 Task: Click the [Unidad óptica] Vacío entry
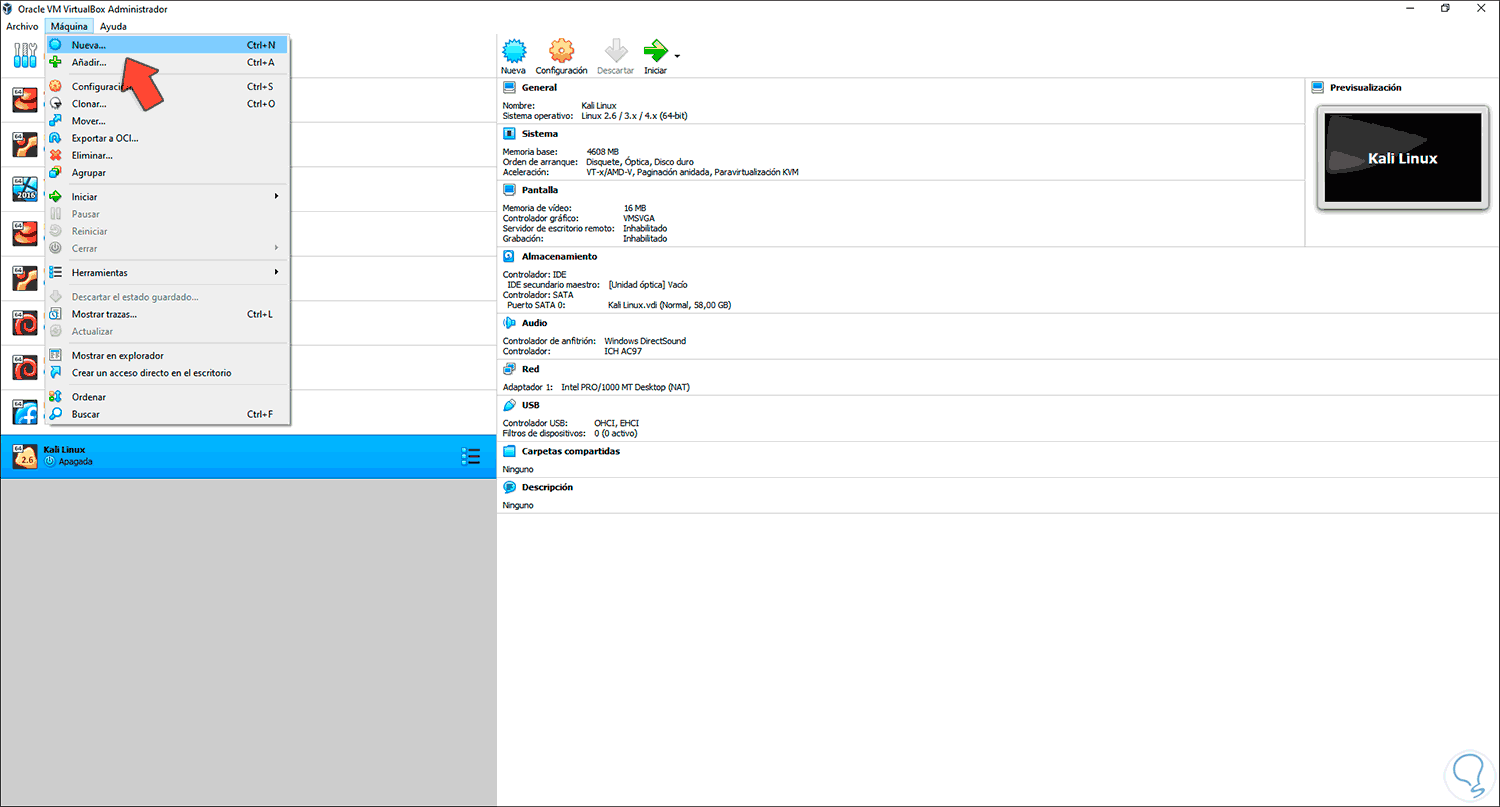[x=648, y=284]
